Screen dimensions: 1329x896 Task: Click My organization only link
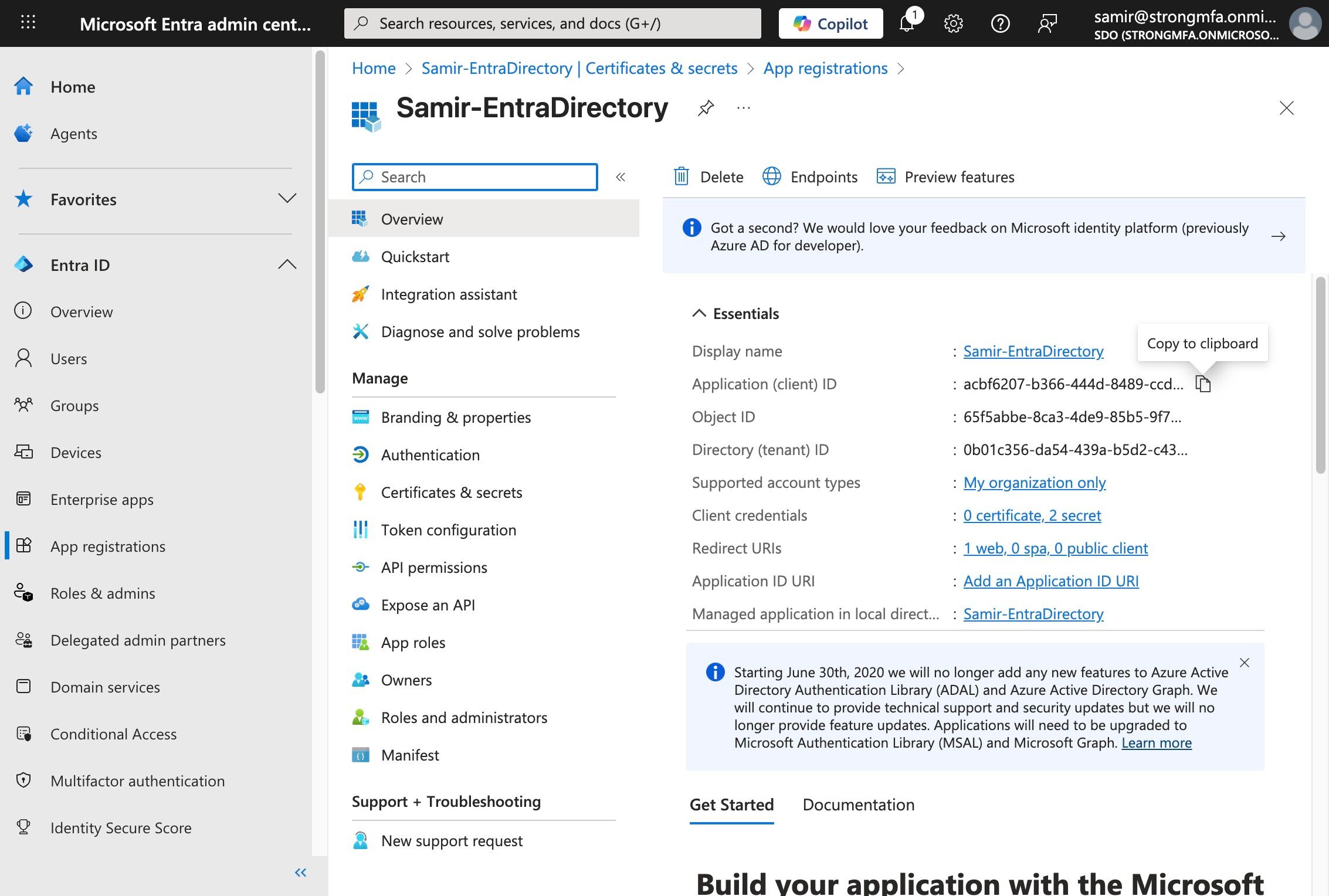point(1035,483)
